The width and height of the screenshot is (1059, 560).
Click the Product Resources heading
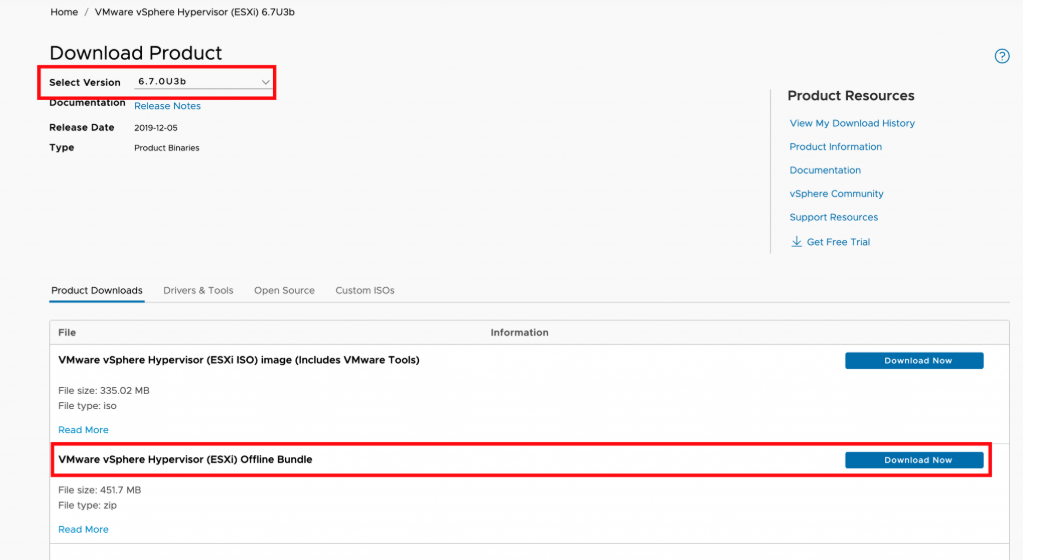point(850,96)
